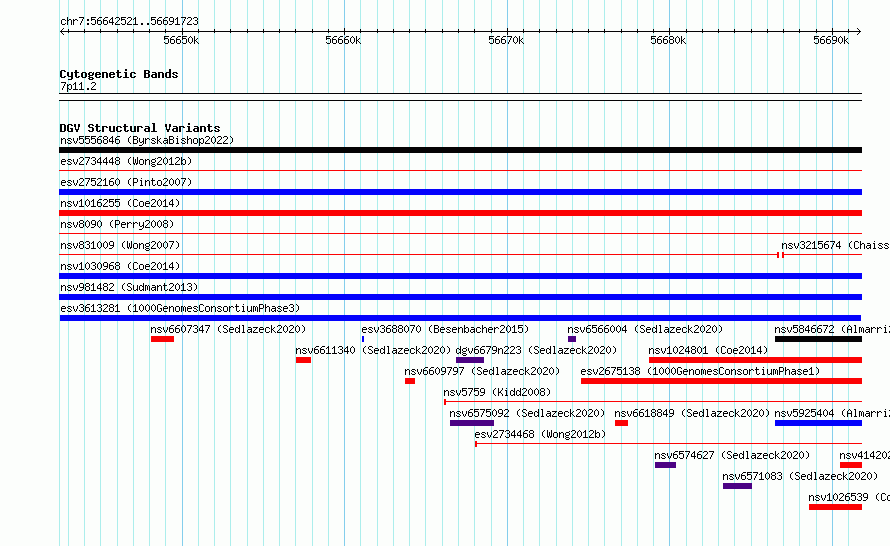Click the 56690k ruler position label
Viewport: 890px width, 546px height.
[x=831, y=40]
